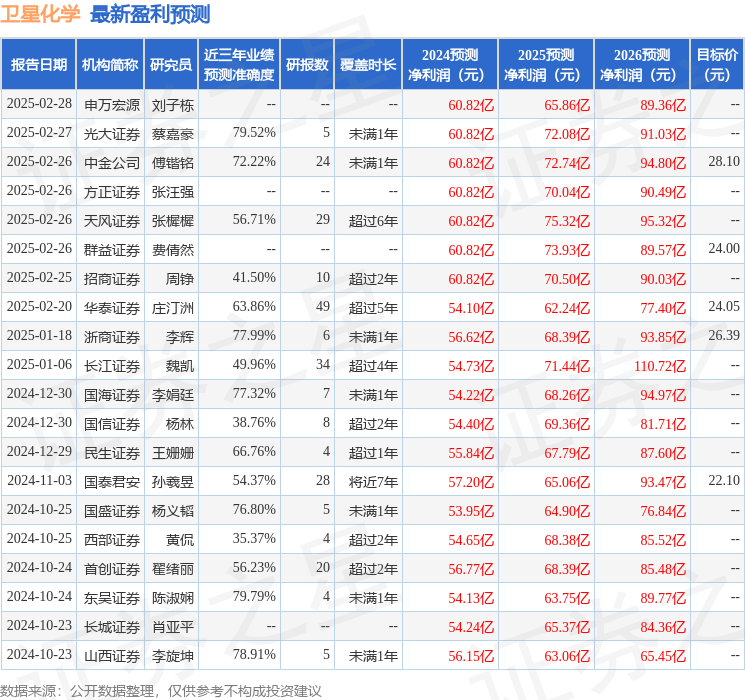Click the 研报数 column header

click(x=307, y=65)
